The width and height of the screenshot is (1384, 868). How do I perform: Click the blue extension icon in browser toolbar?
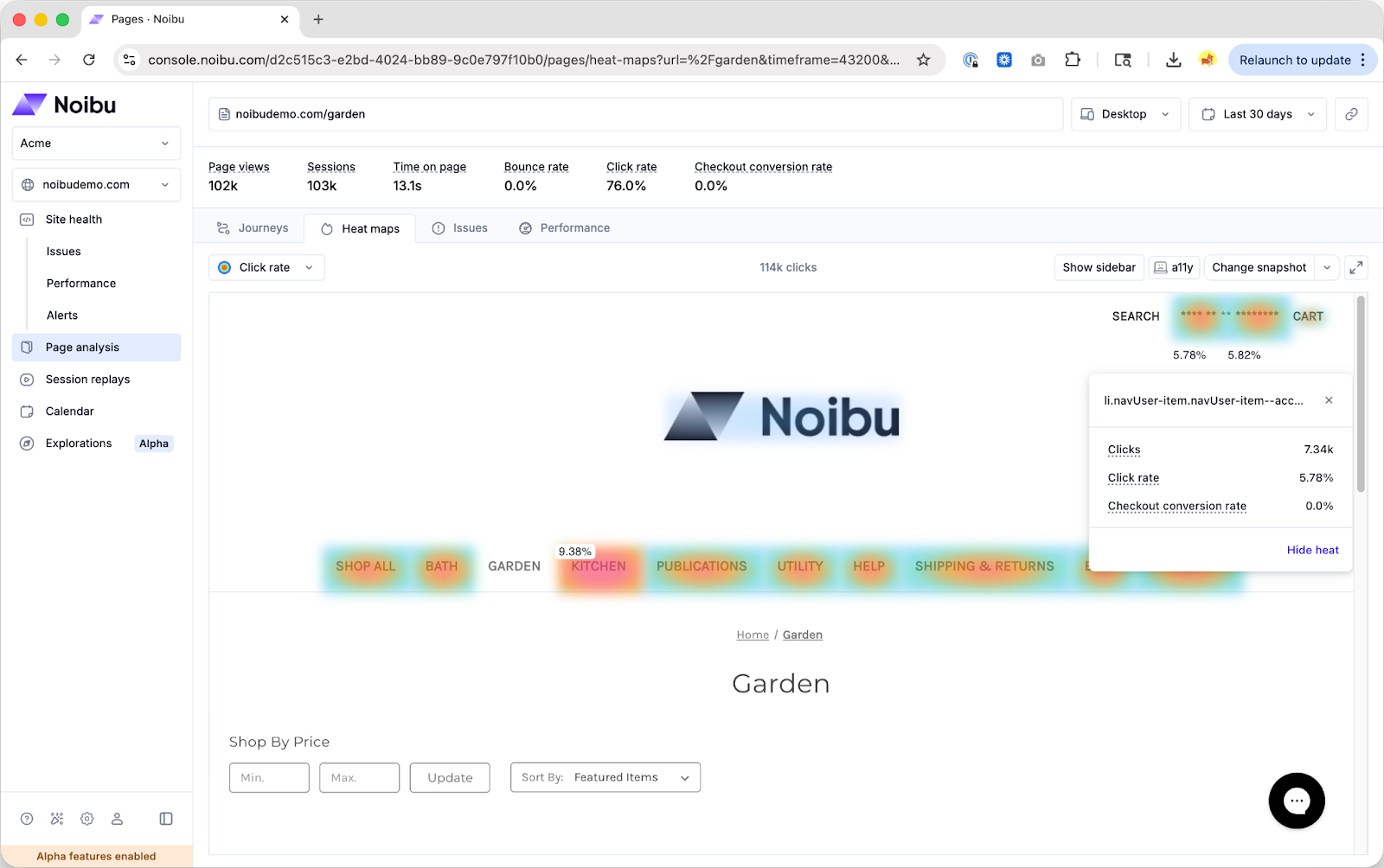tap(1004, 60)
